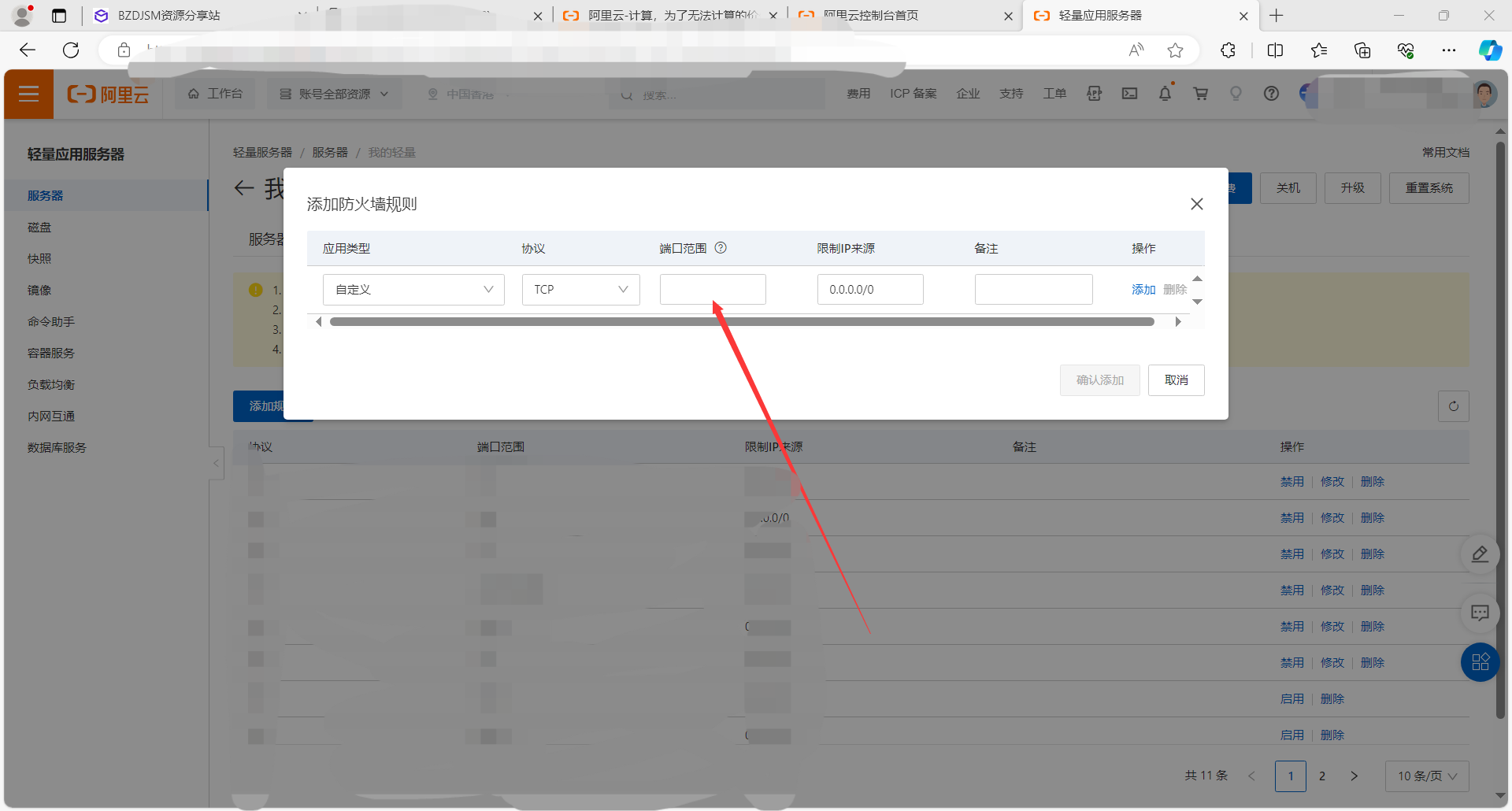Click the help question mark icon in header
The width and height of the screenshot is (1512, 811).
click(1271, 94)
